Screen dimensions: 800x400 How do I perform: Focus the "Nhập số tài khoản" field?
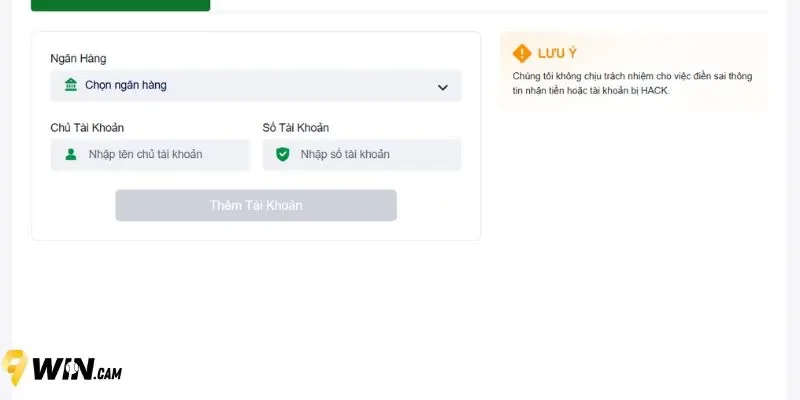372,154
